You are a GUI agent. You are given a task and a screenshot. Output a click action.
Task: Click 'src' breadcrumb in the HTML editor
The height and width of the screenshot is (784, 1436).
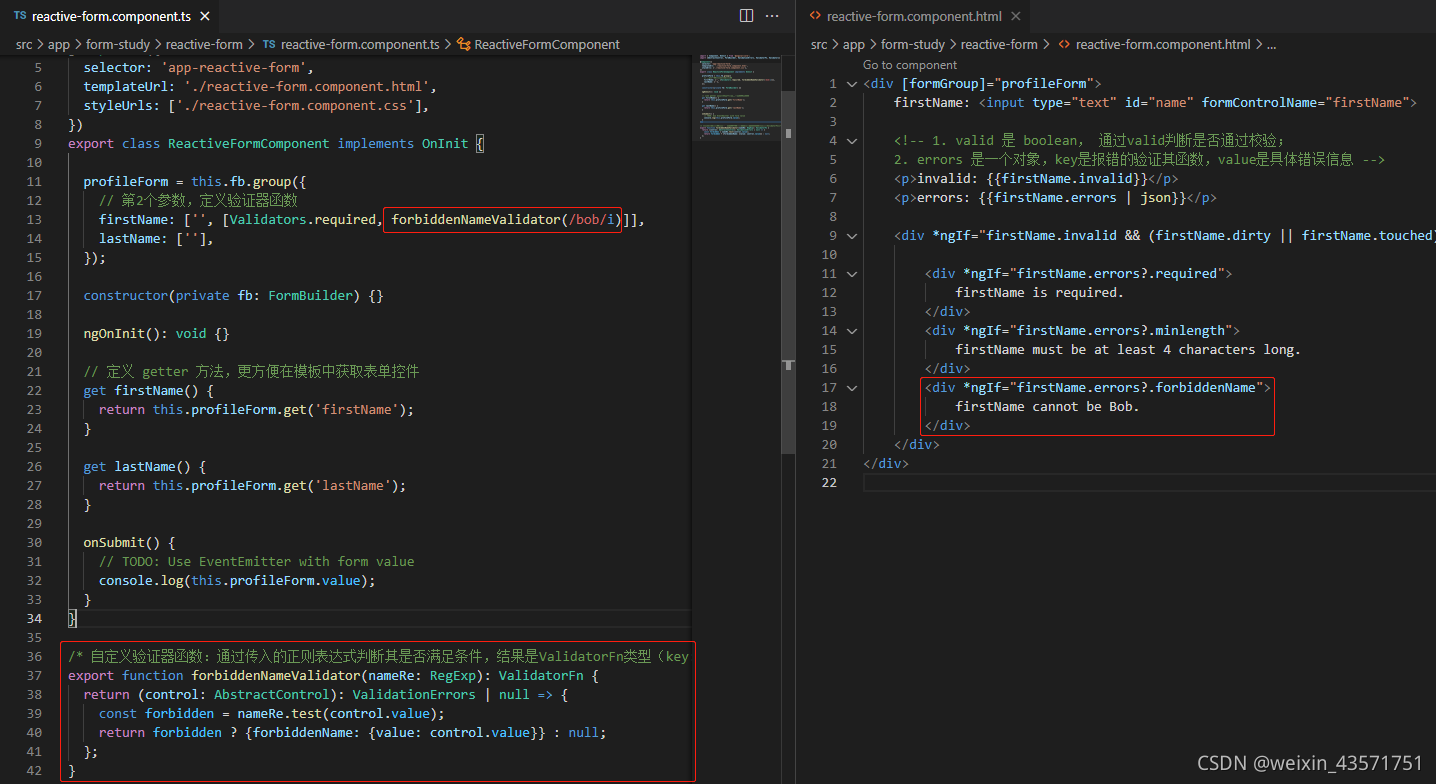[819, 44]
